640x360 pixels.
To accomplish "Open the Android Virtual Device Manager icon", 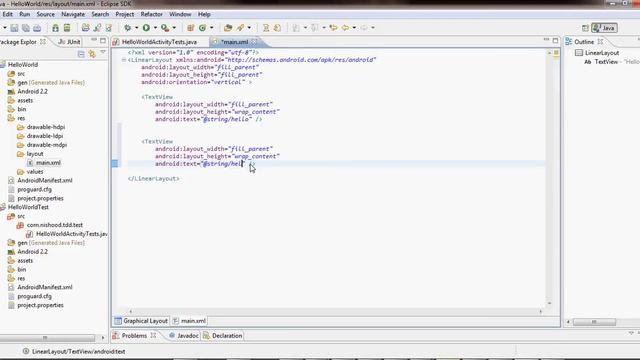I will pyautogui.click(x=67, y=28).
